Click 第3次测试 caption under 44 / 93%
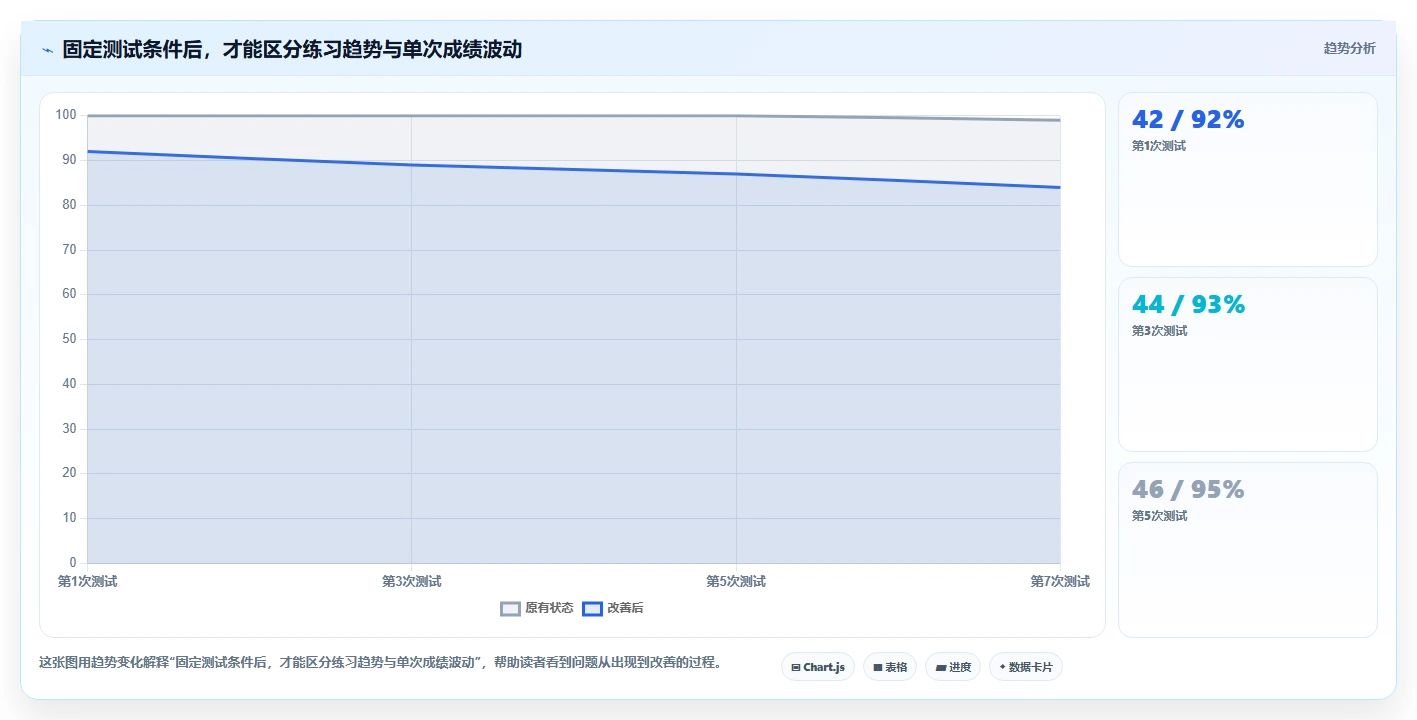Image resolution: width=1417 pixels, height=720 pixels. click(1159, 331)
